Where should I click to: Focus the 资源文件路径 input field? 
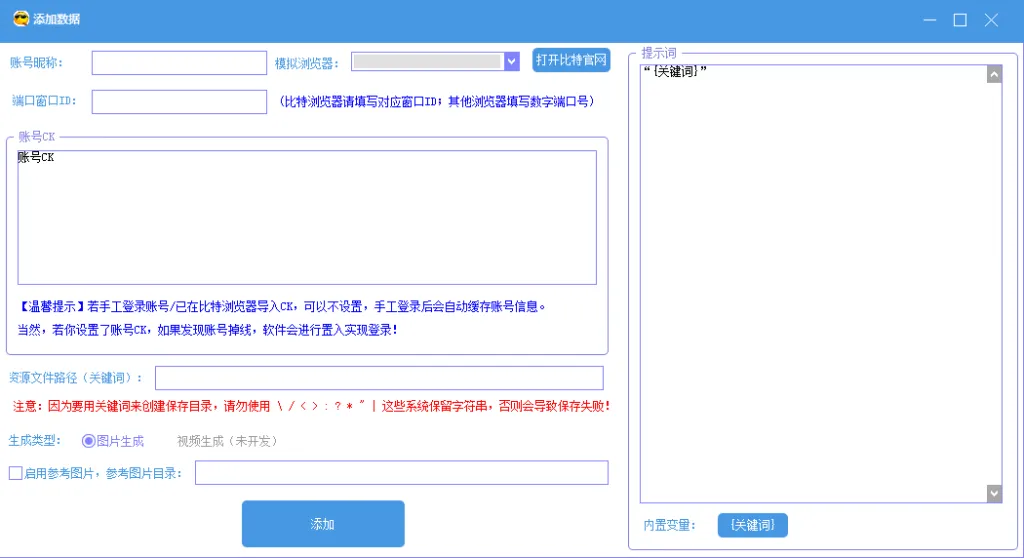[x=379, y=378]
